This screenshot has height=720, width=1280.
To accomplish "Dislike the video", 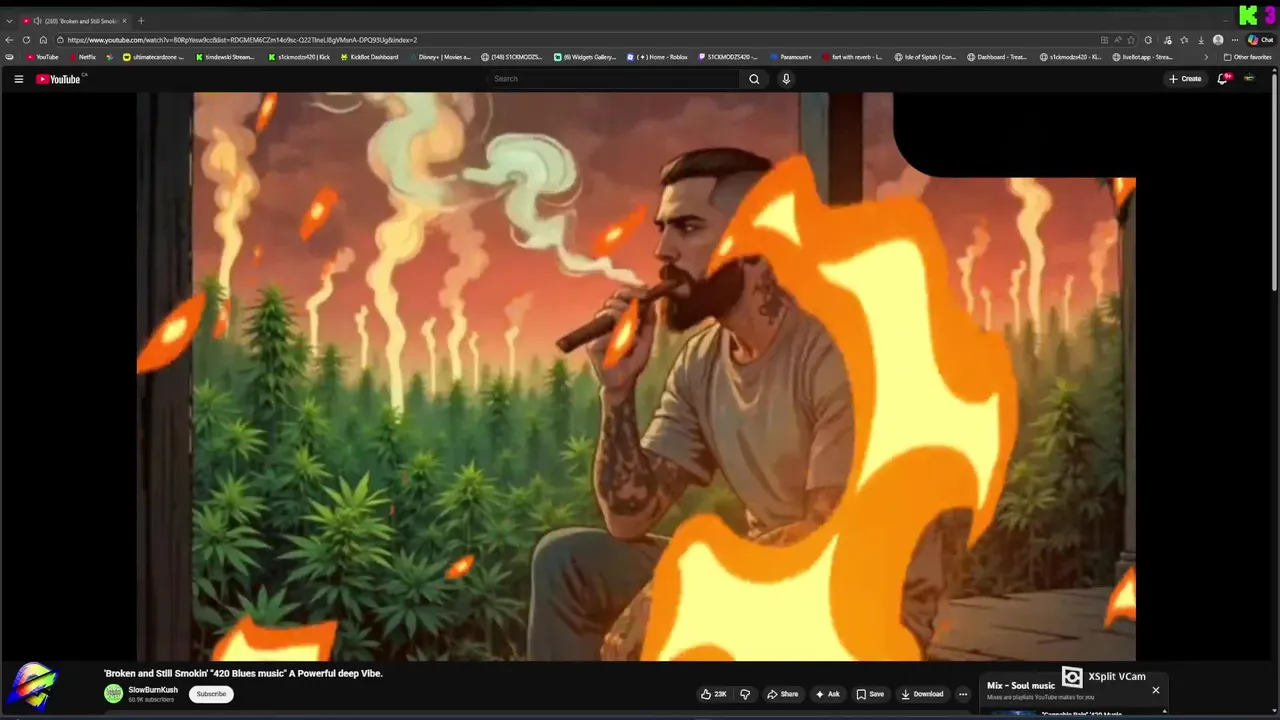I will (x=745, y=694).
